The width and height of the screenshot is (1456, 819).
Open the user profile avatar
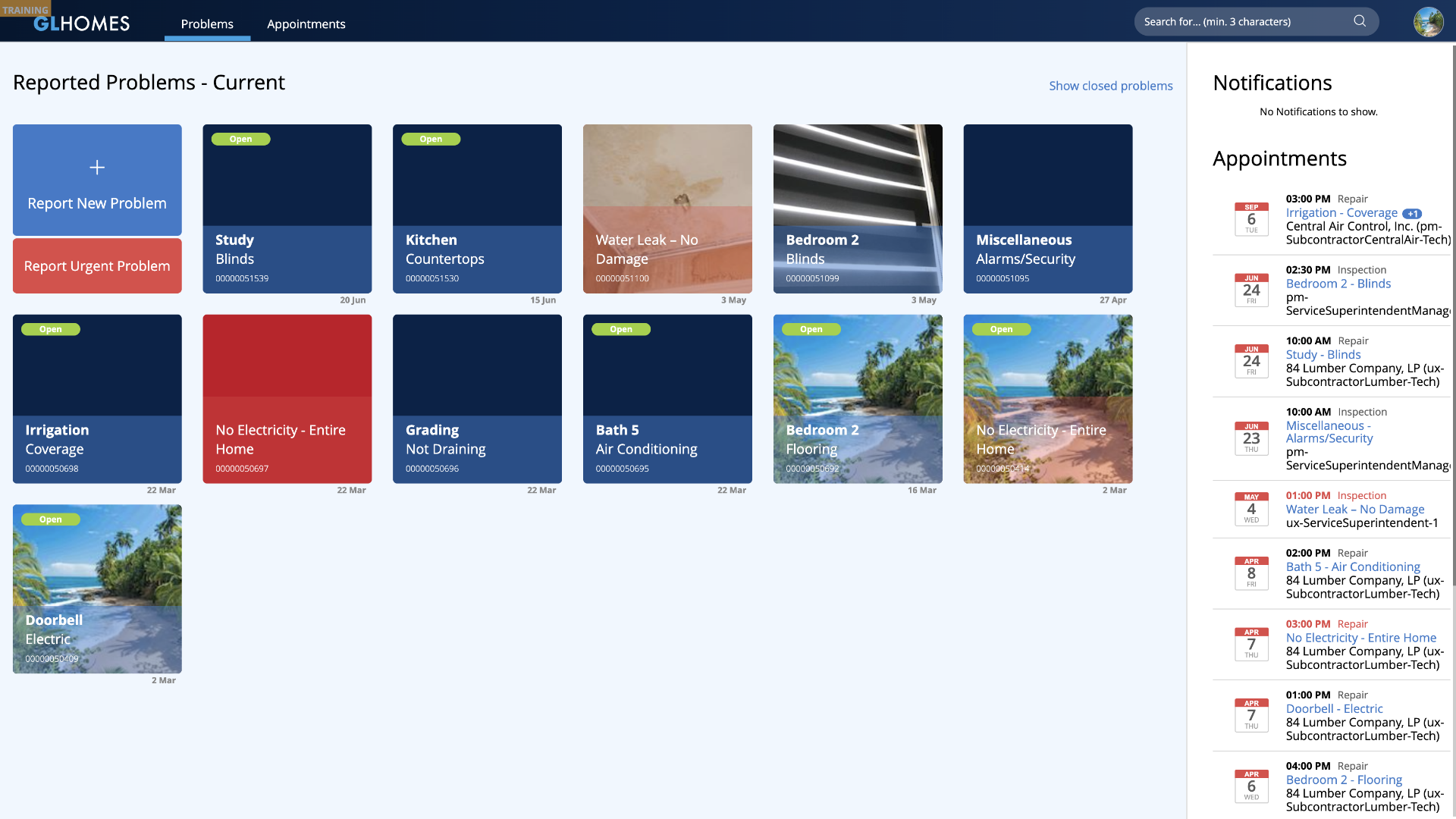pos(1428,21)
